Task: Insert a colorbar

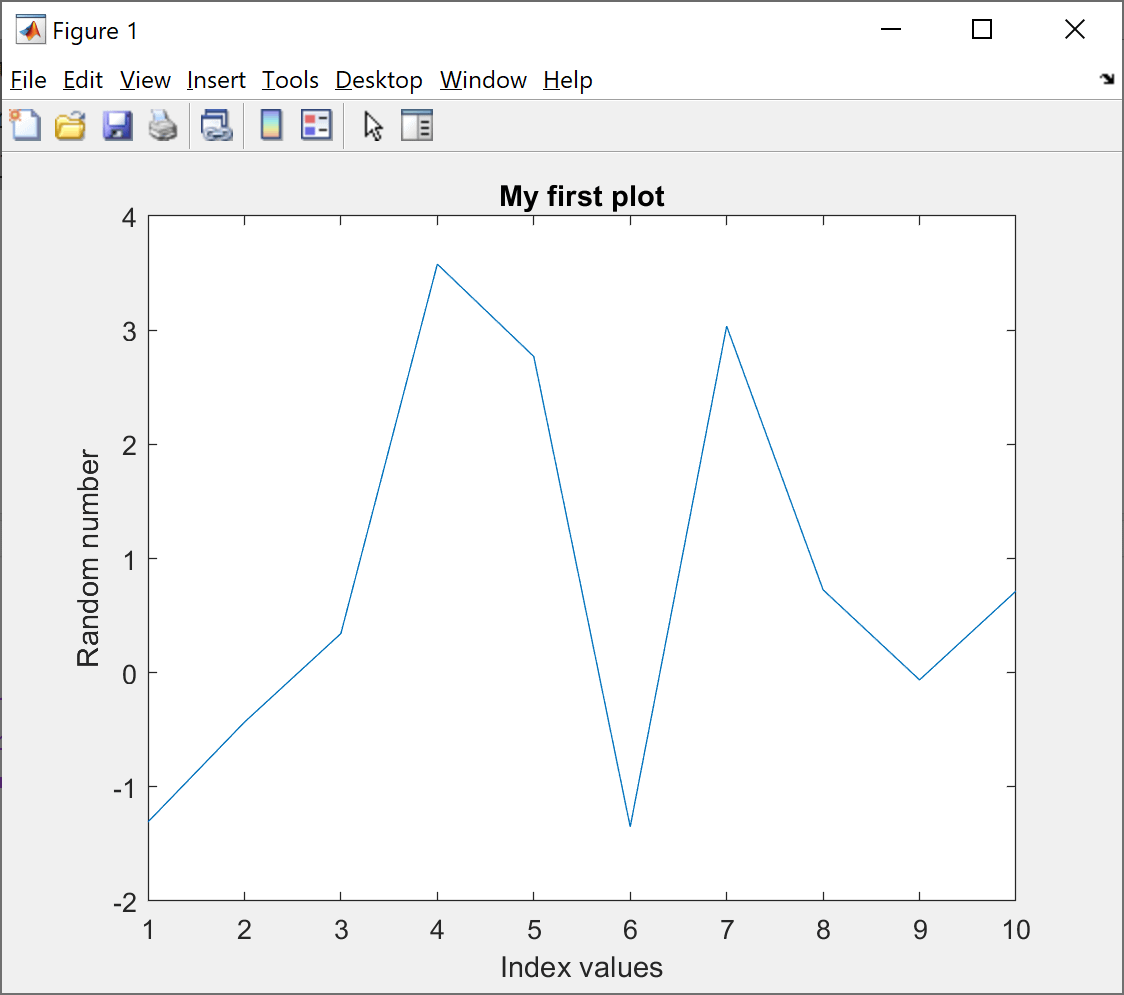Action: tap(271, 125)
